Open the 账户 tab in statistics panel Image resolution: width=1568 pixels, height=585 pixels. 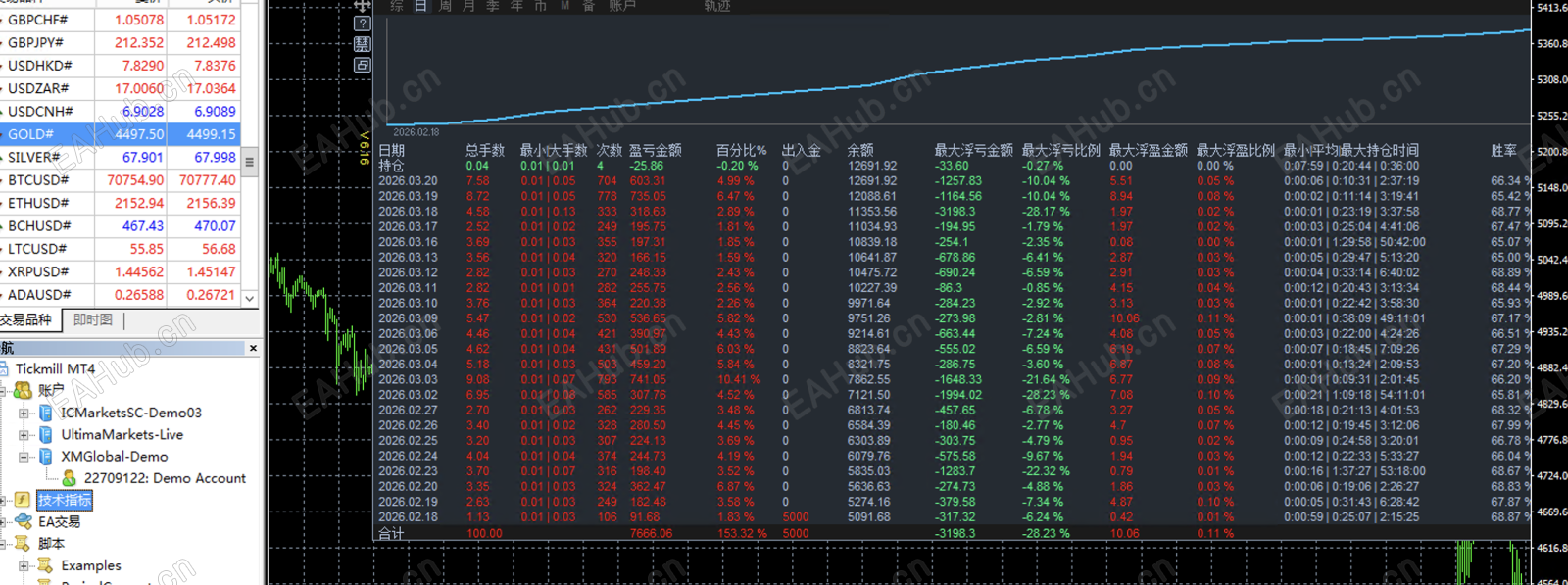point(622,5)
